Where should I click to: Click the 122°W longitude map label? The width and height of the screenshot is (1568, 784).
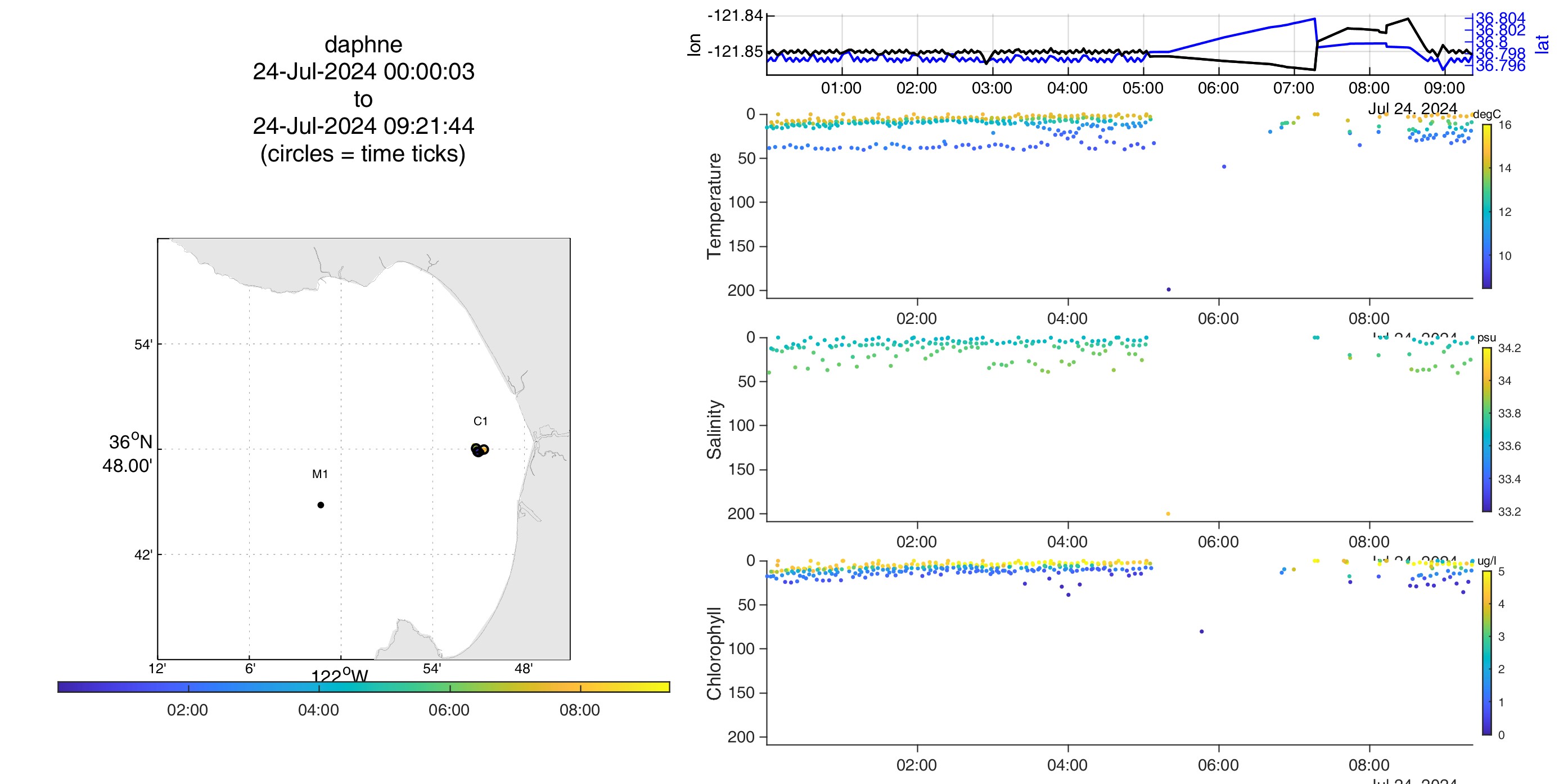tap(340, 675)
